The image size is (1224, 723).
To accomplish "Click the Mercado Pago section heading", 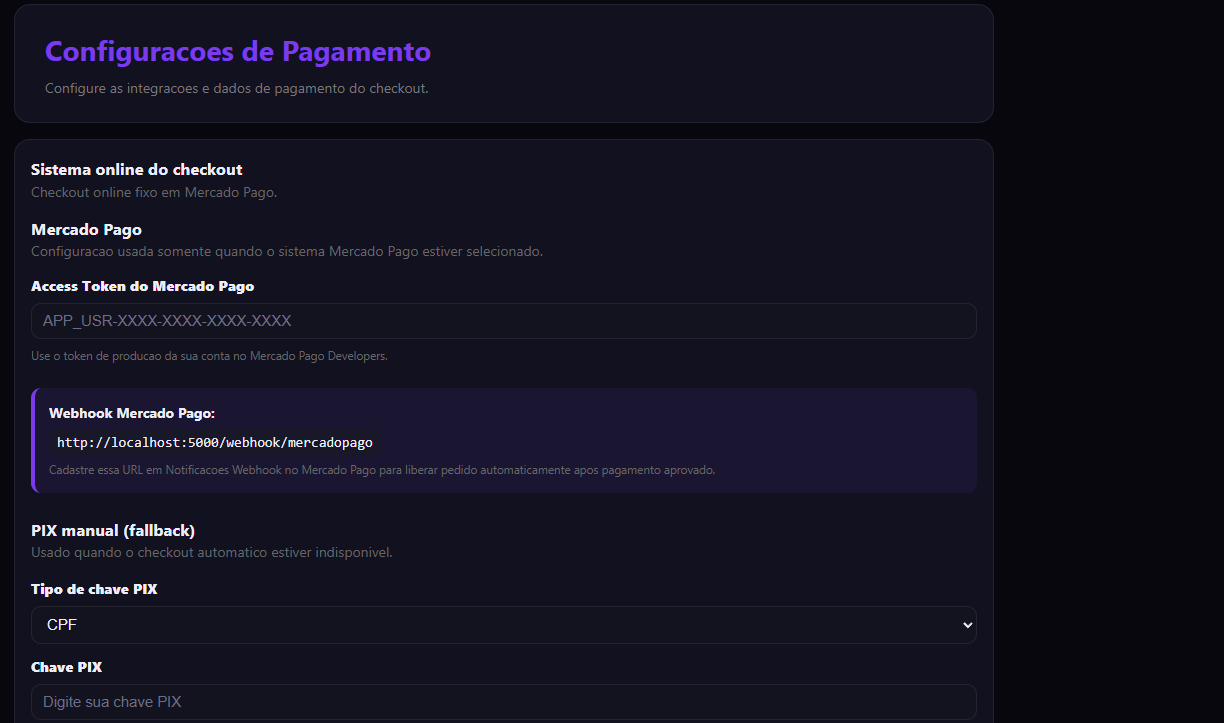I will pyautogui.click(x=86, y=230).
